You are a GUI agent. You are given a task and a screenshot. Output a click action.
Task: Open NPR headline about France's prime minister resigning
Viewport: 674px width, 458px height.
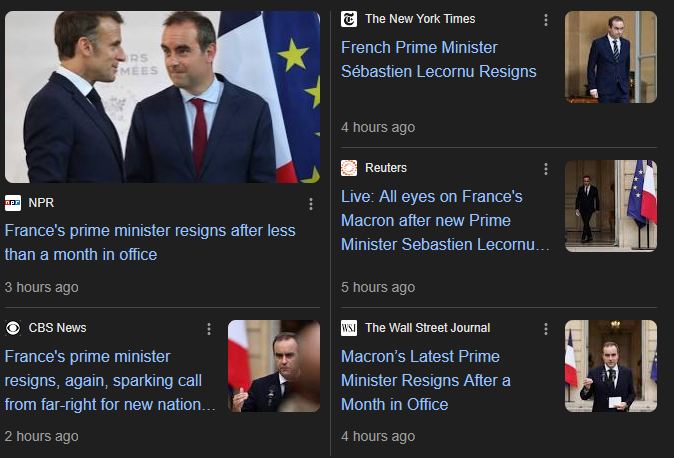(150, 242)
